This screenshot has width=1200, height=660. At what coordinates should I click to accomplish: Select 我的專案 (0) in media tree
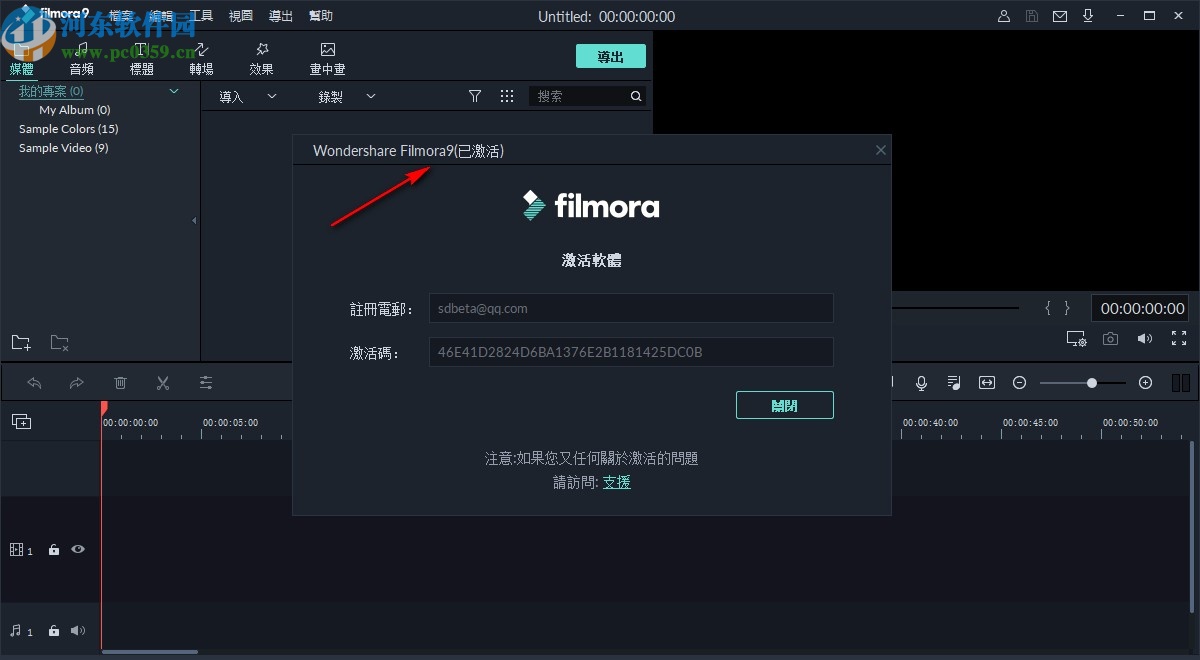[x=51, y=91]
